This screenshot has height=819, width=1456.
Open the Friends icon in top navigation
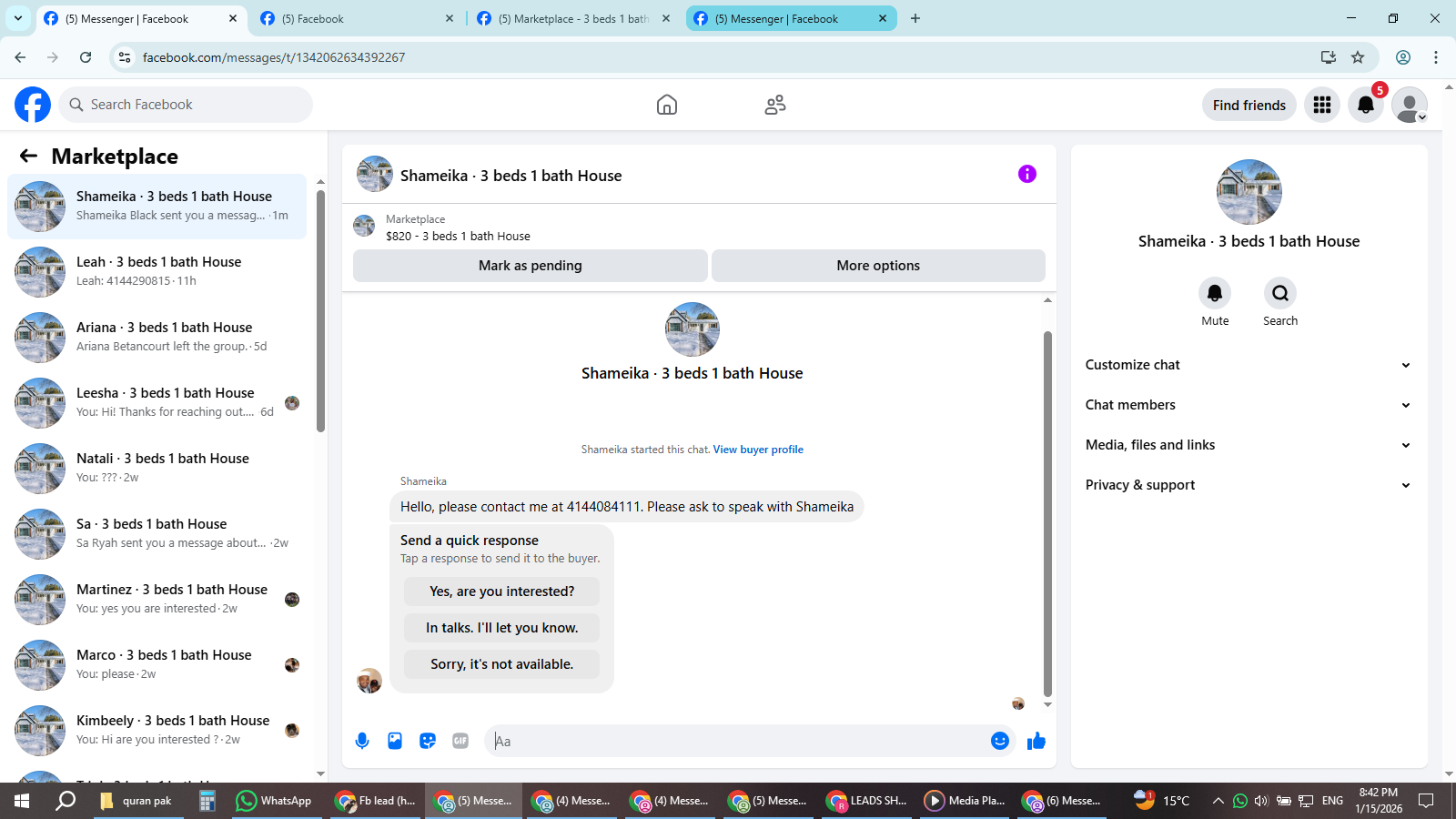coord(775,105)
